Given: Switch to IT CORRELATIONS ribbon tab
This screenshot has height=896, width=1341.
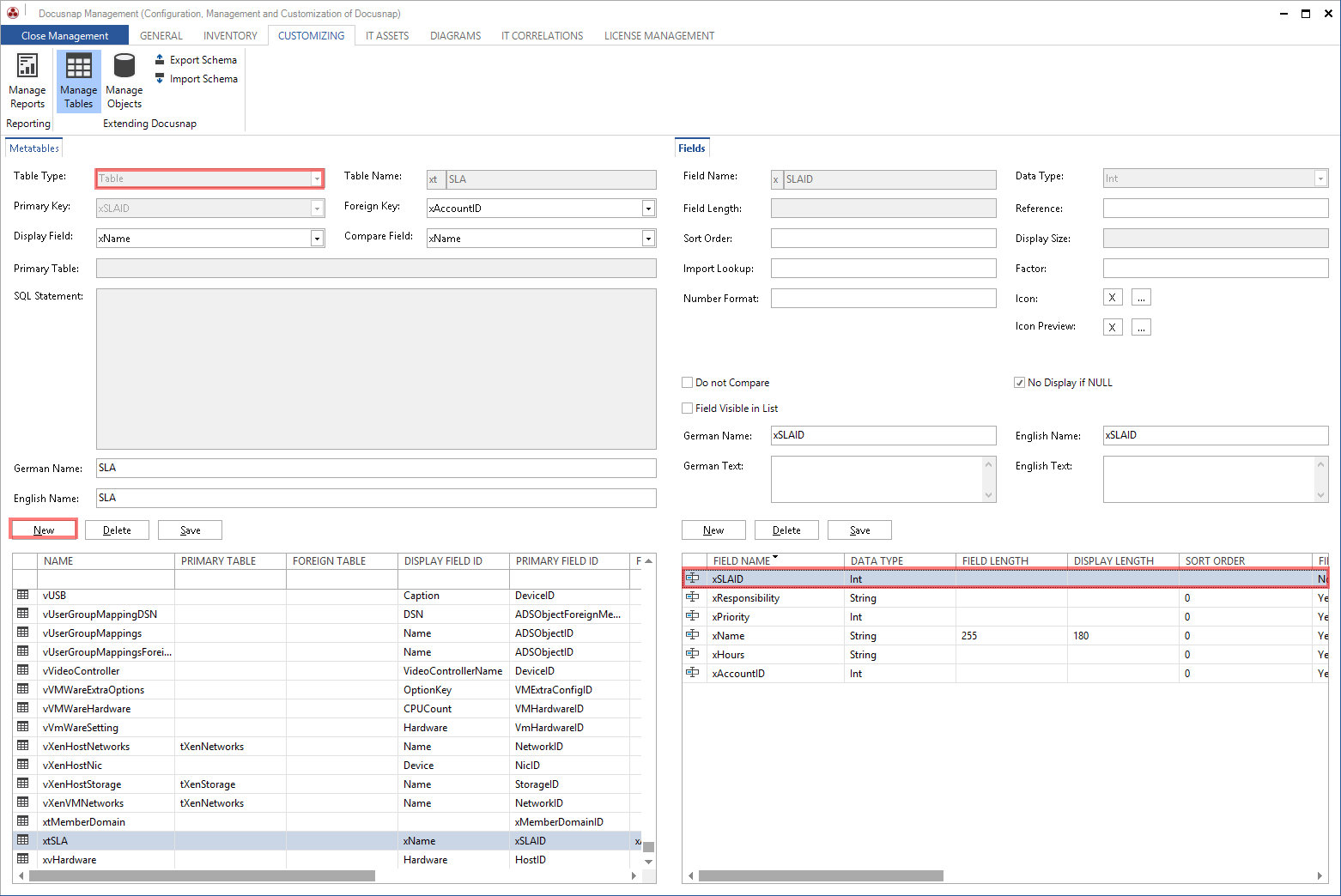Looking at the screenshot, I should (x=542, y=36).
